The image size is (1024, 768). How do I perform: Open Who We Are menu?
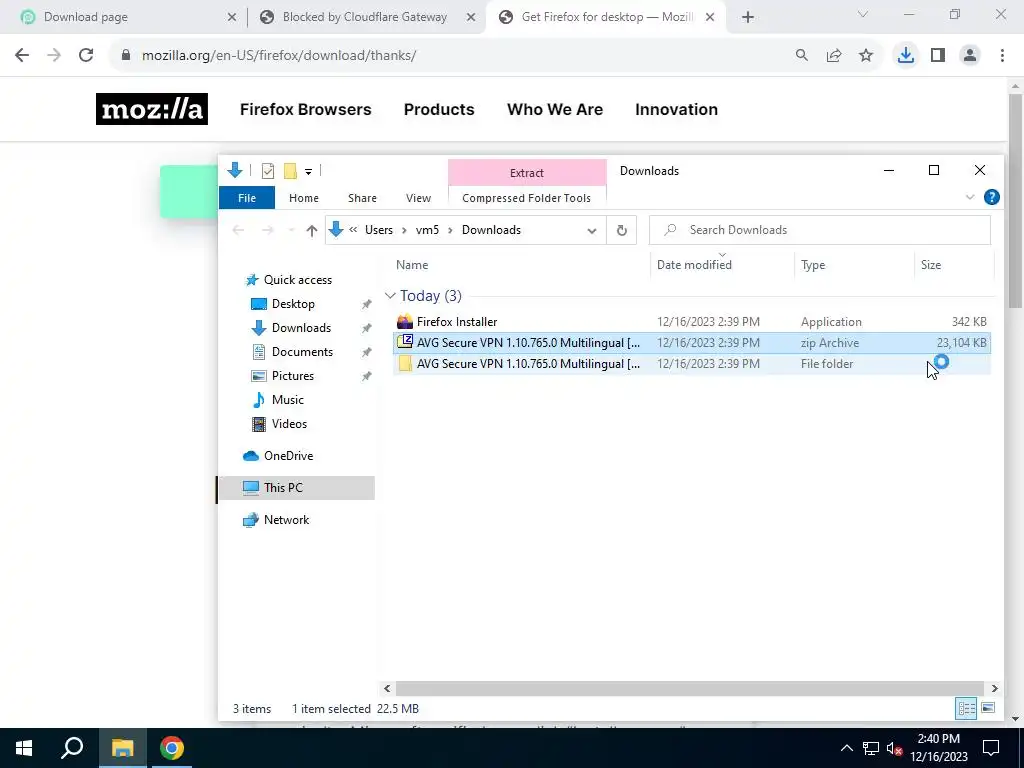[x=555, y=109]
